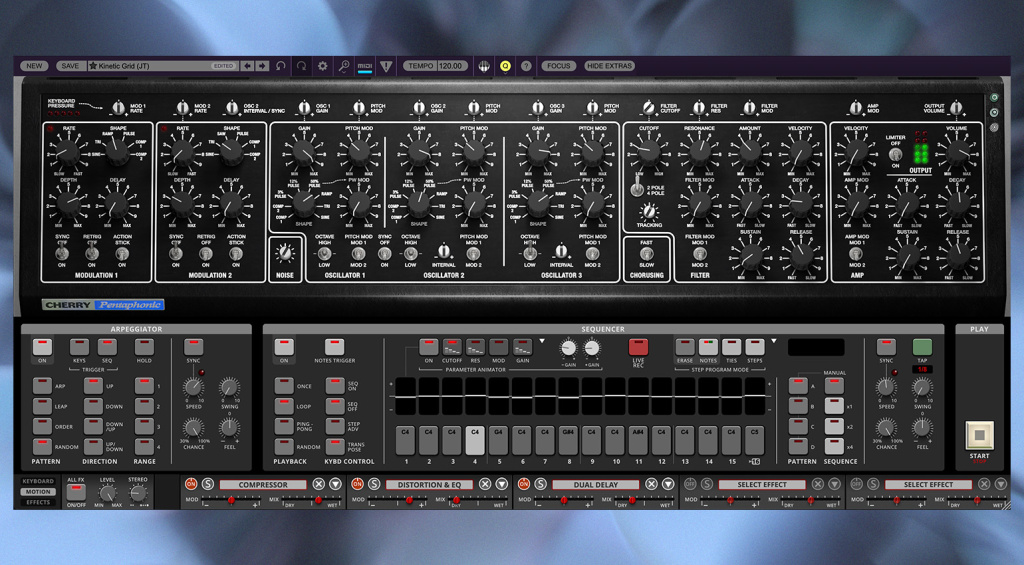Click the NEW button
1024x565 pixels.
coord(34,66)
